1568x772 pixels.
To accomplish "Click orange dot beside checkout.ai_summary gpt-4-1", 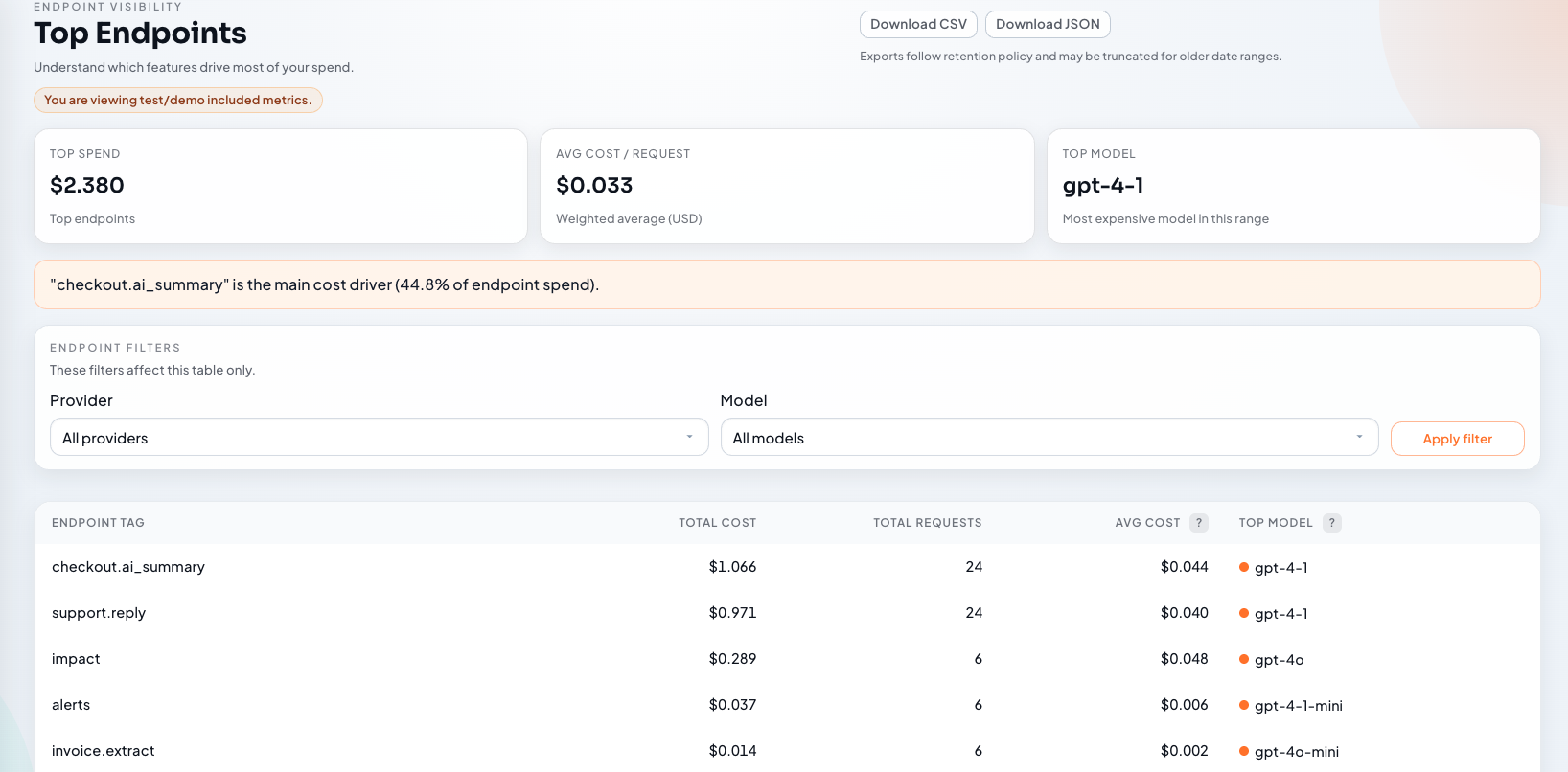I will point(1244,567).
